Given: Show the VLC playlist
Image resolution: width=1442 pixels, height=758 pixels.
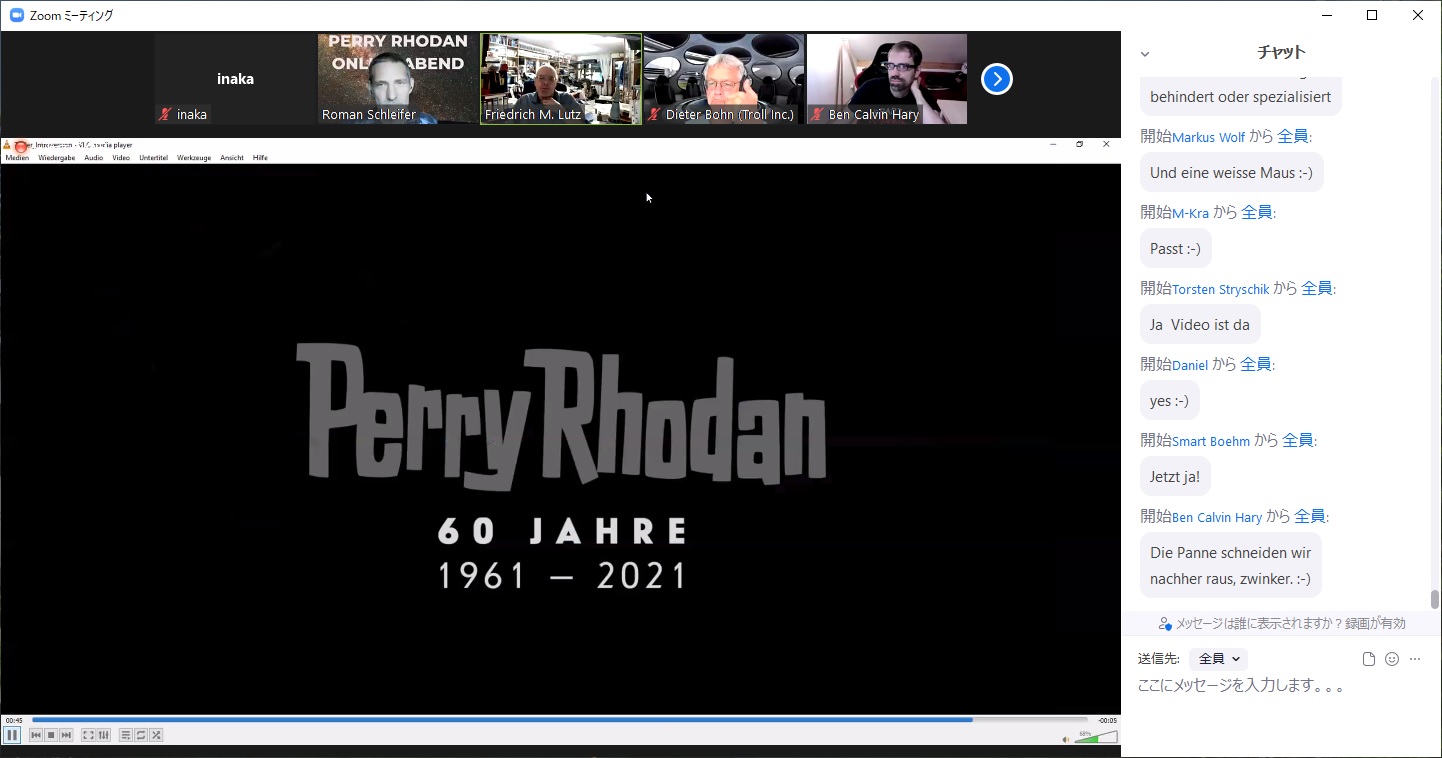Looking at the screenshot, I should pos(125,735).
